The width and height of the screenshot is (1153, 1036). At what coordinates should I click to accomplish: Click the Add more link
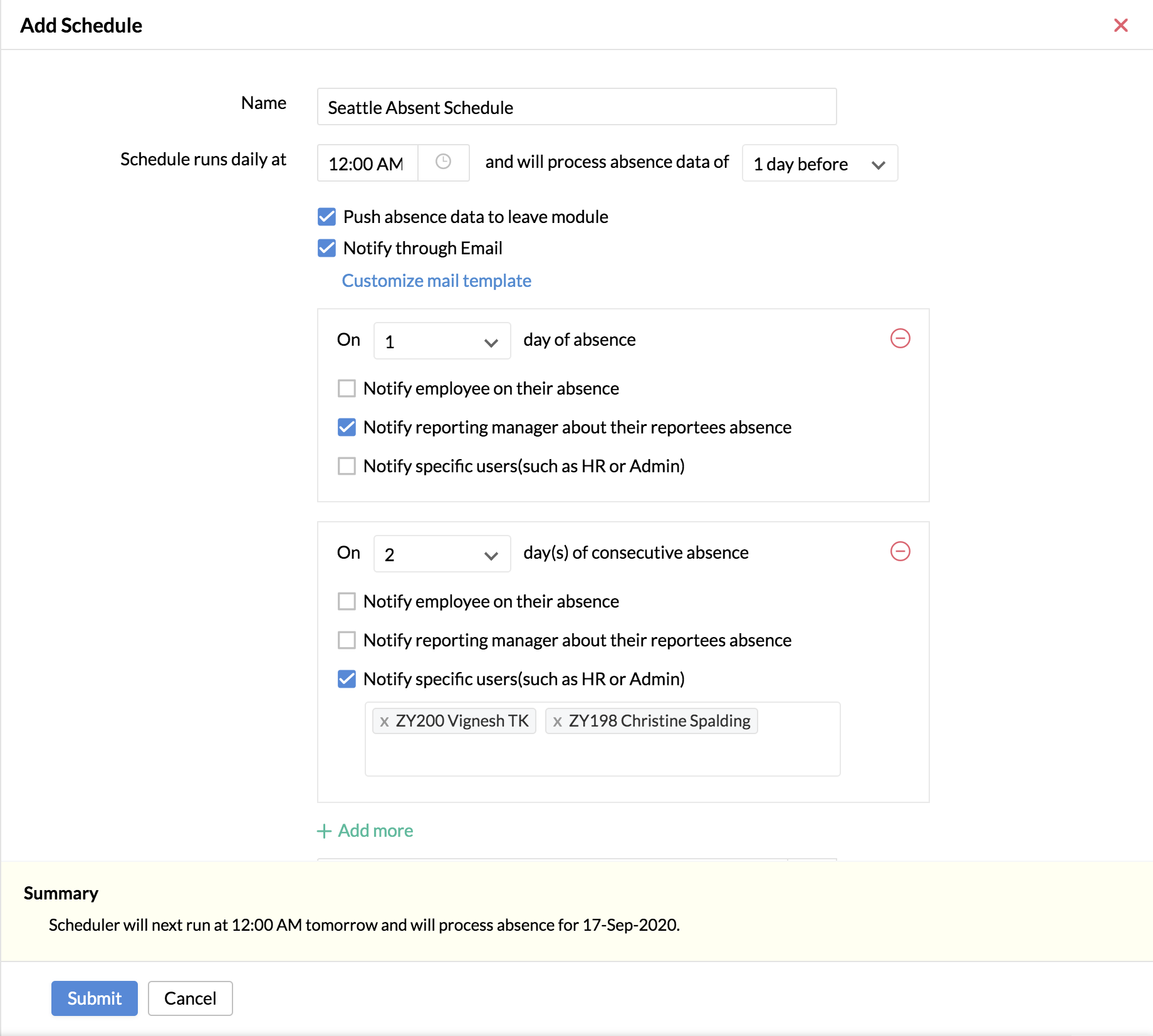[x=365, y=831]
